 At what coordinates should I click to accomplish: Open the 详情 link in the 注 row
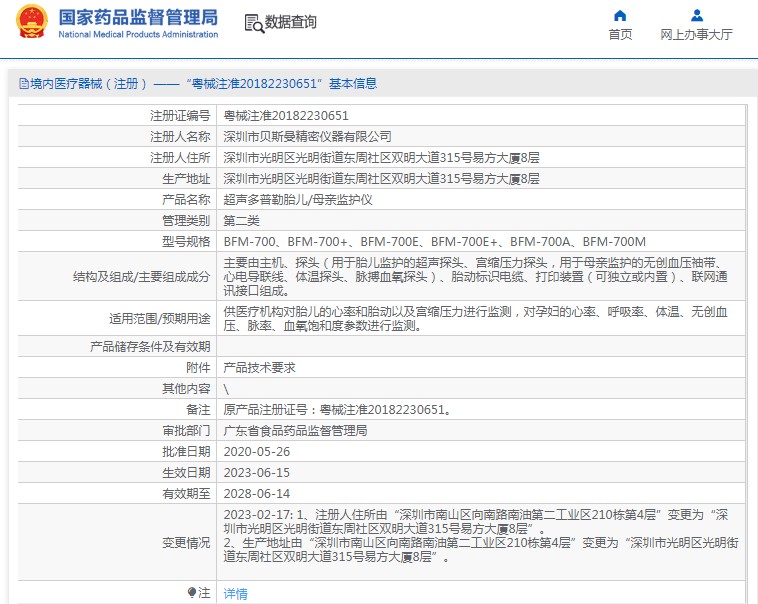click(235, 593)
